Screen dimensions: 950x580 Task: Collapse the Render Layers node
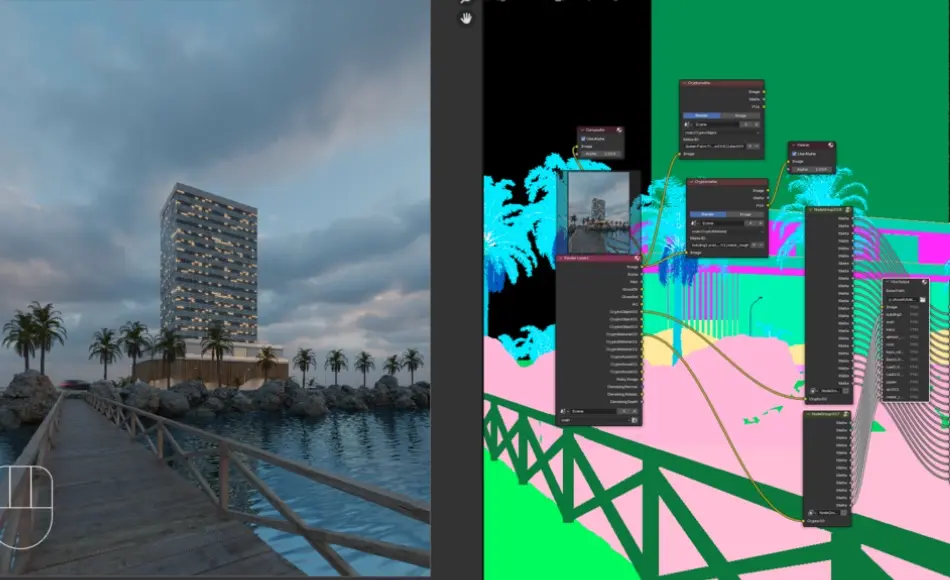coord(560,258)
